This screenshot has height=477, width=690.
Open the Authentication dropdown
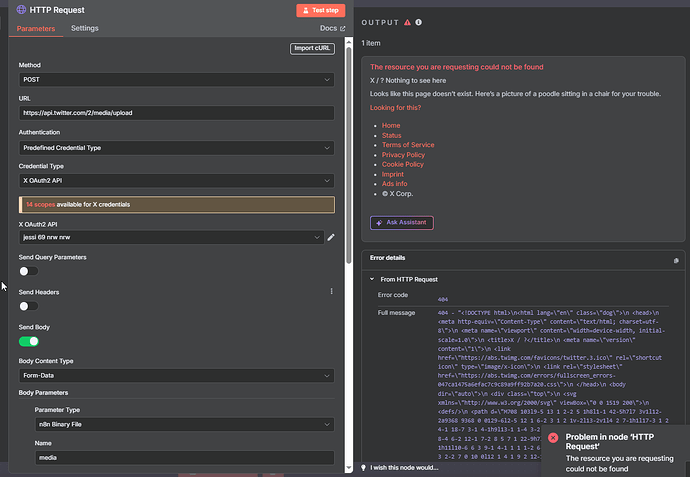(x=176, y=148)
